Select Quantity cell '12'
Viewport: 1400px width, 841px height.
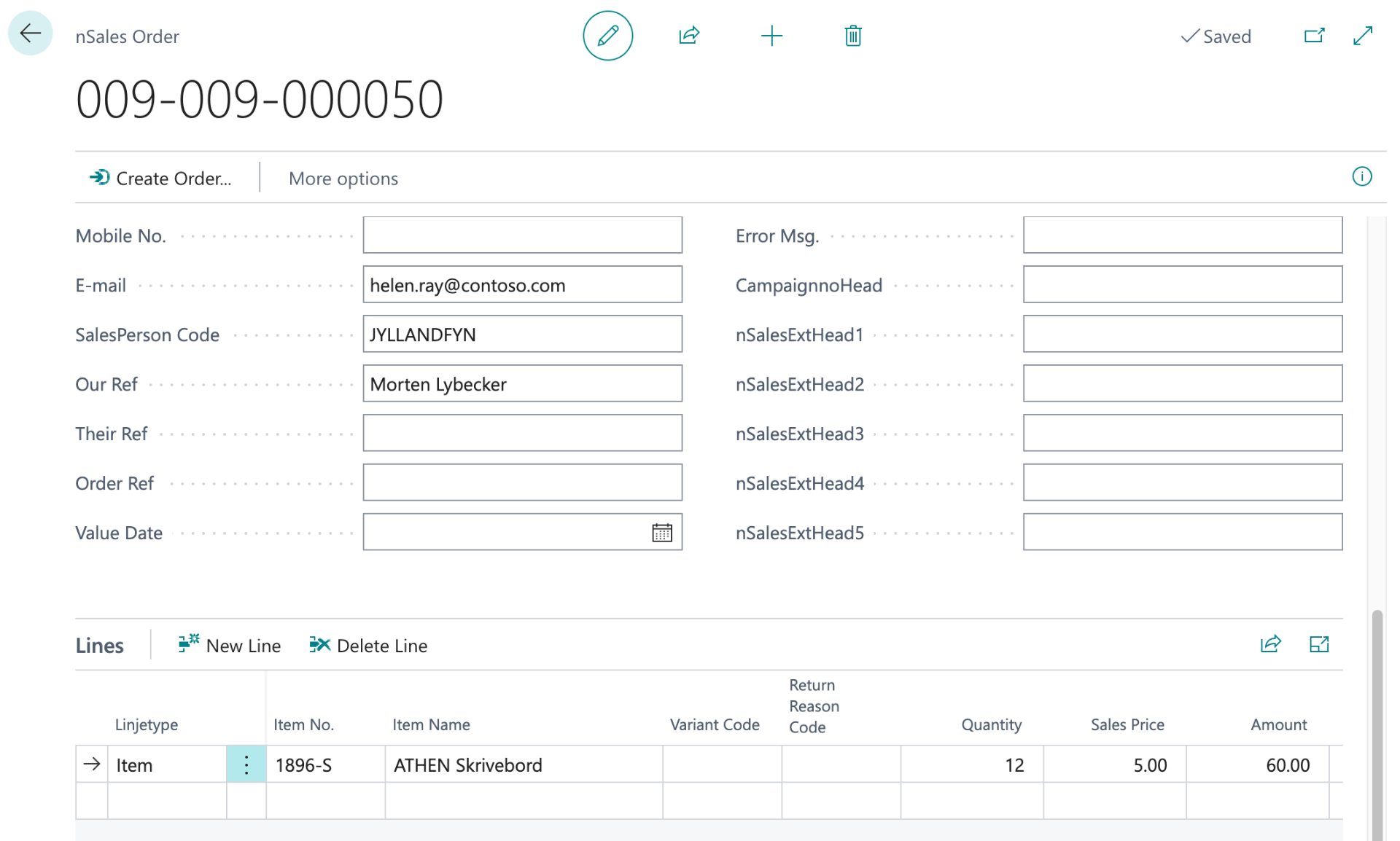pyautogui.click(x=972, y=764)
